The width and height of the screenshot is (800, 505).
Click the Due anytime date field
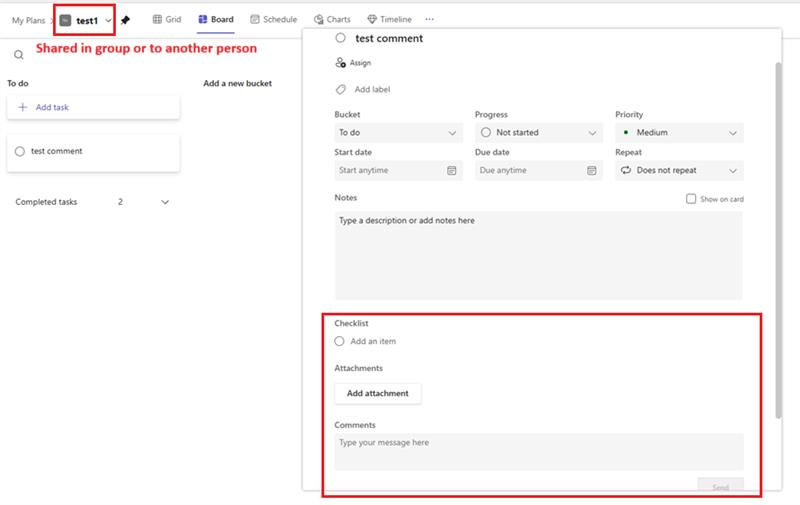tap(539, 170)
